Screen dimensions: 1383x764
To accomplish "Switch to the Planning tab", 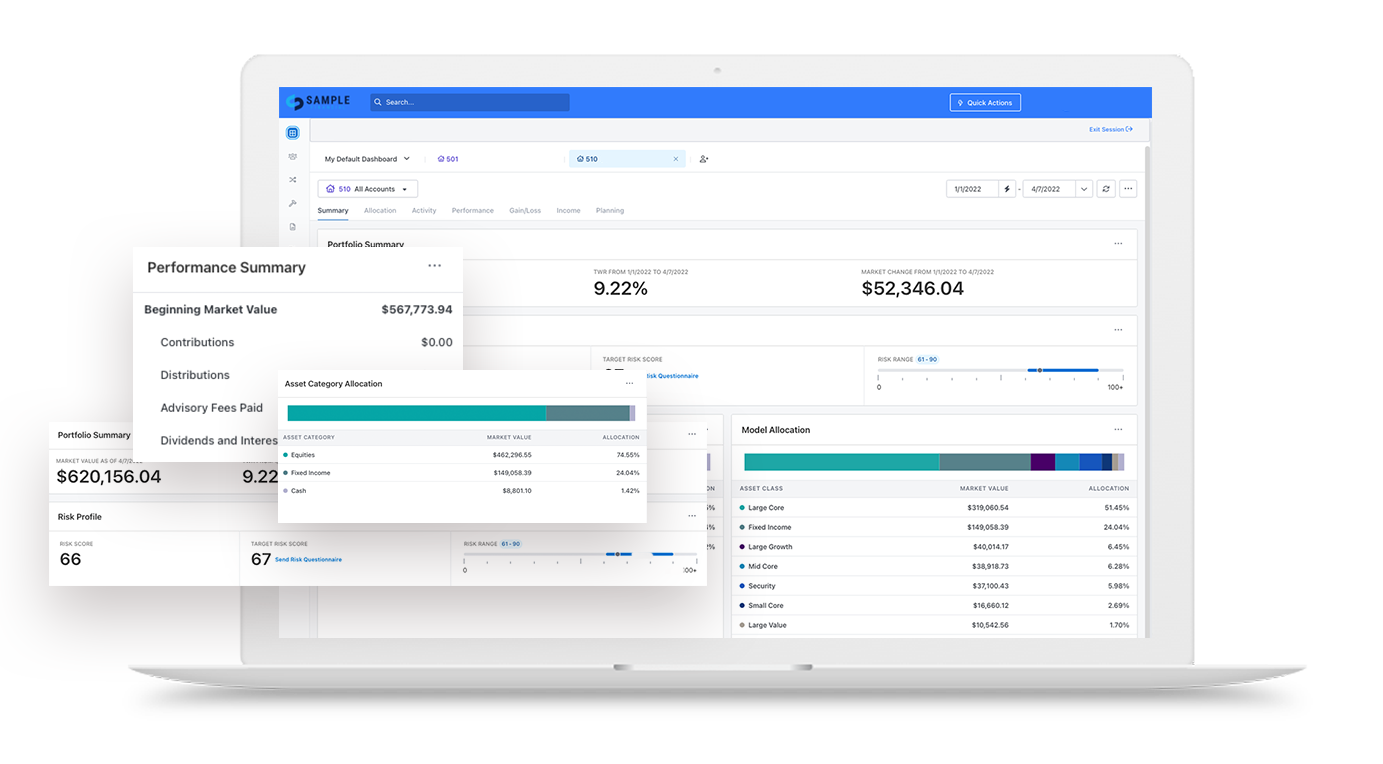I will (610, 211).
